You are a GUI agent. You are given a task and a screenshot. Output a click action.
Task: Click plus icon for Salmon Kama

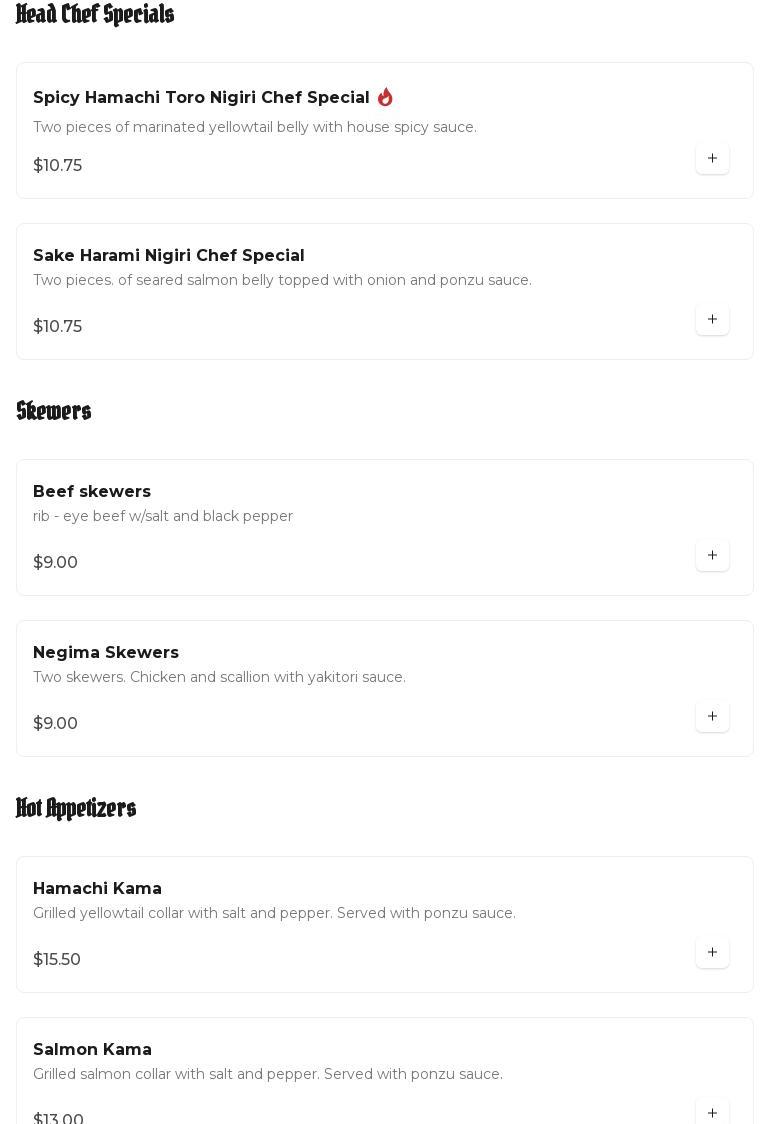[x=712, y=1112]
